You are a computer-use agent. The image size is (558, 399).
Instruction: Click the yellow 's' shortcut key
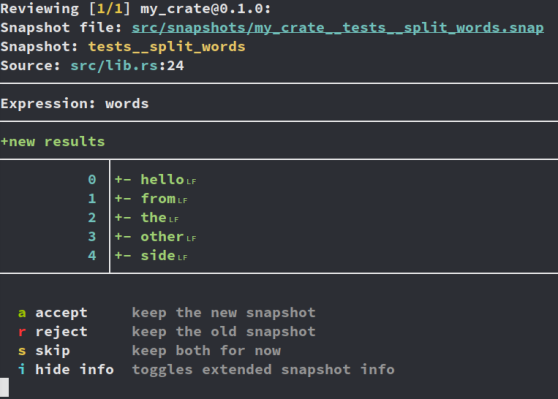[22, 351]
